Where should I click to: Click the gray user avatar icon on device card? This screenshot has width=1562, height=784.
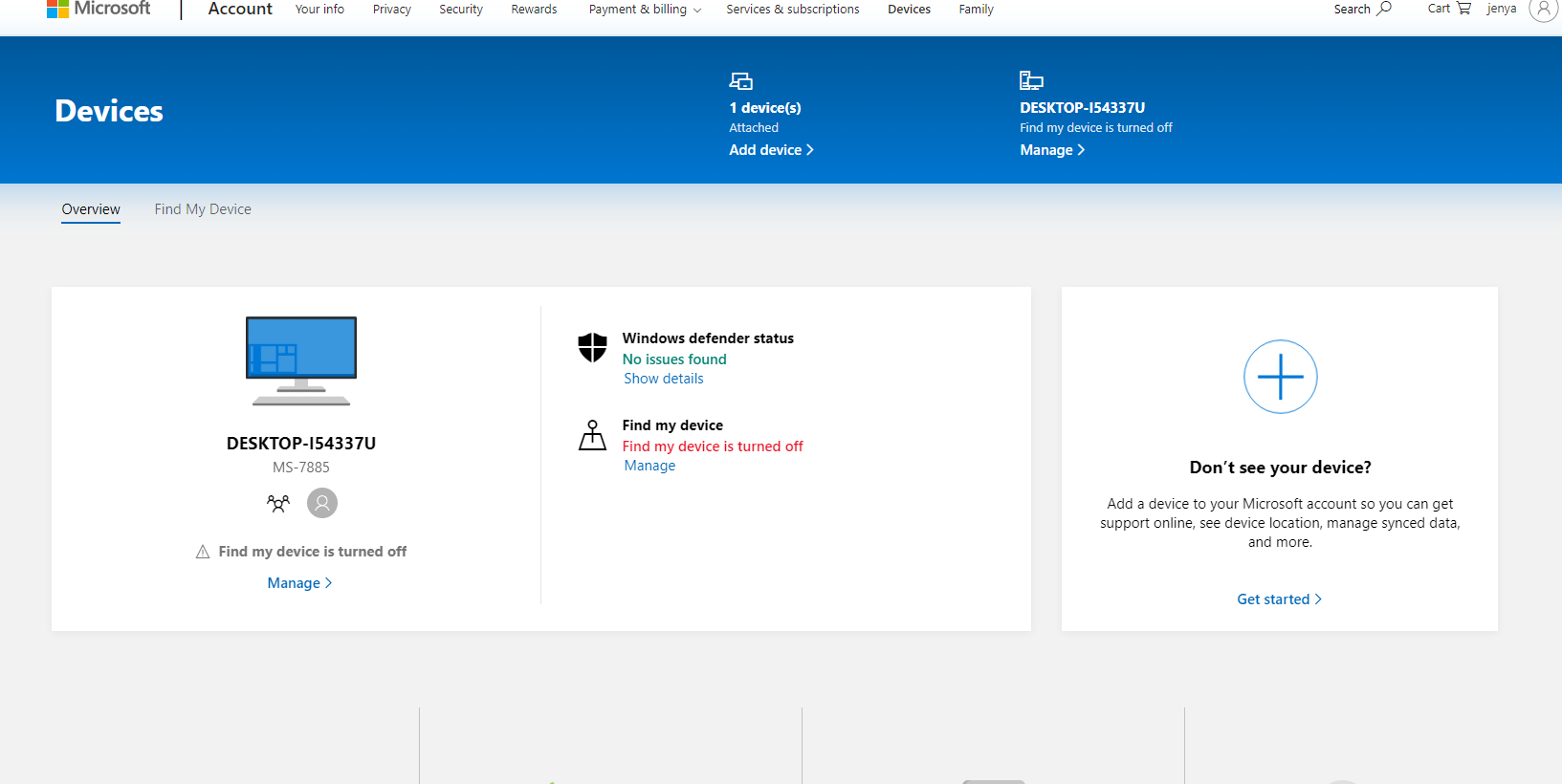coord(322,503)
